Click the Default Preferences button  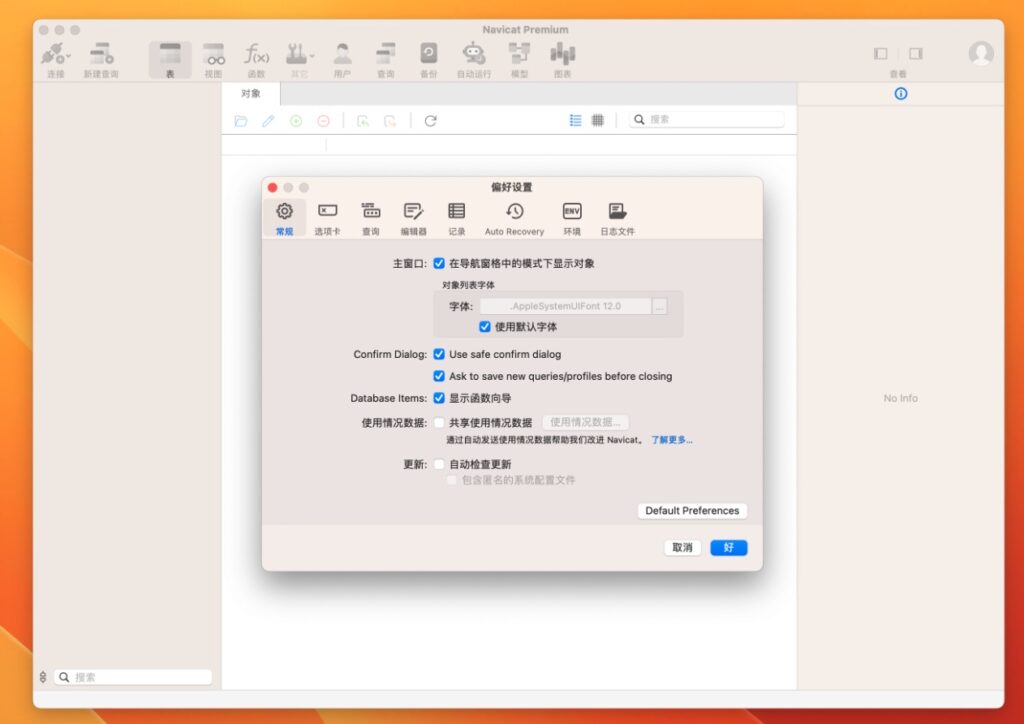(692, 511)
